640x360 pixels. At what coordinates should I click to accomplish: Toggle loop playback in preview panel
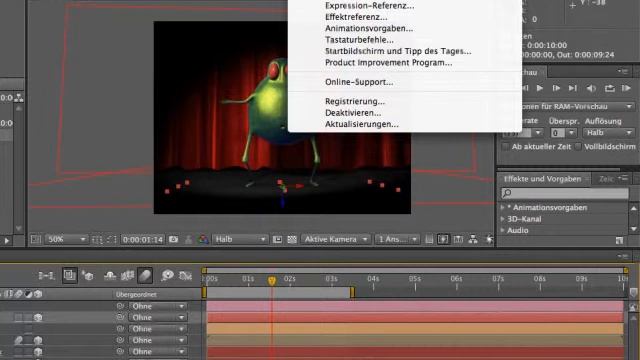(x=609, y=88)
